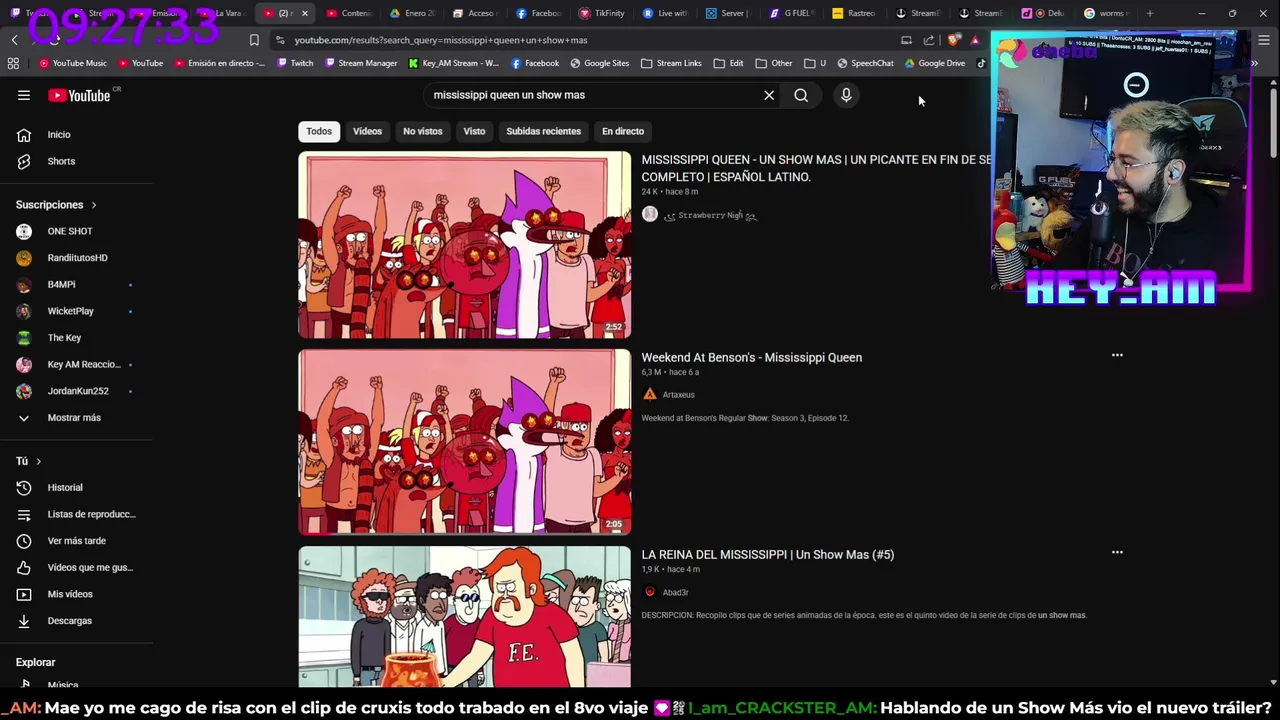
Task: Open more options for Weekend At Benson's result
Action: [1117, 355]
